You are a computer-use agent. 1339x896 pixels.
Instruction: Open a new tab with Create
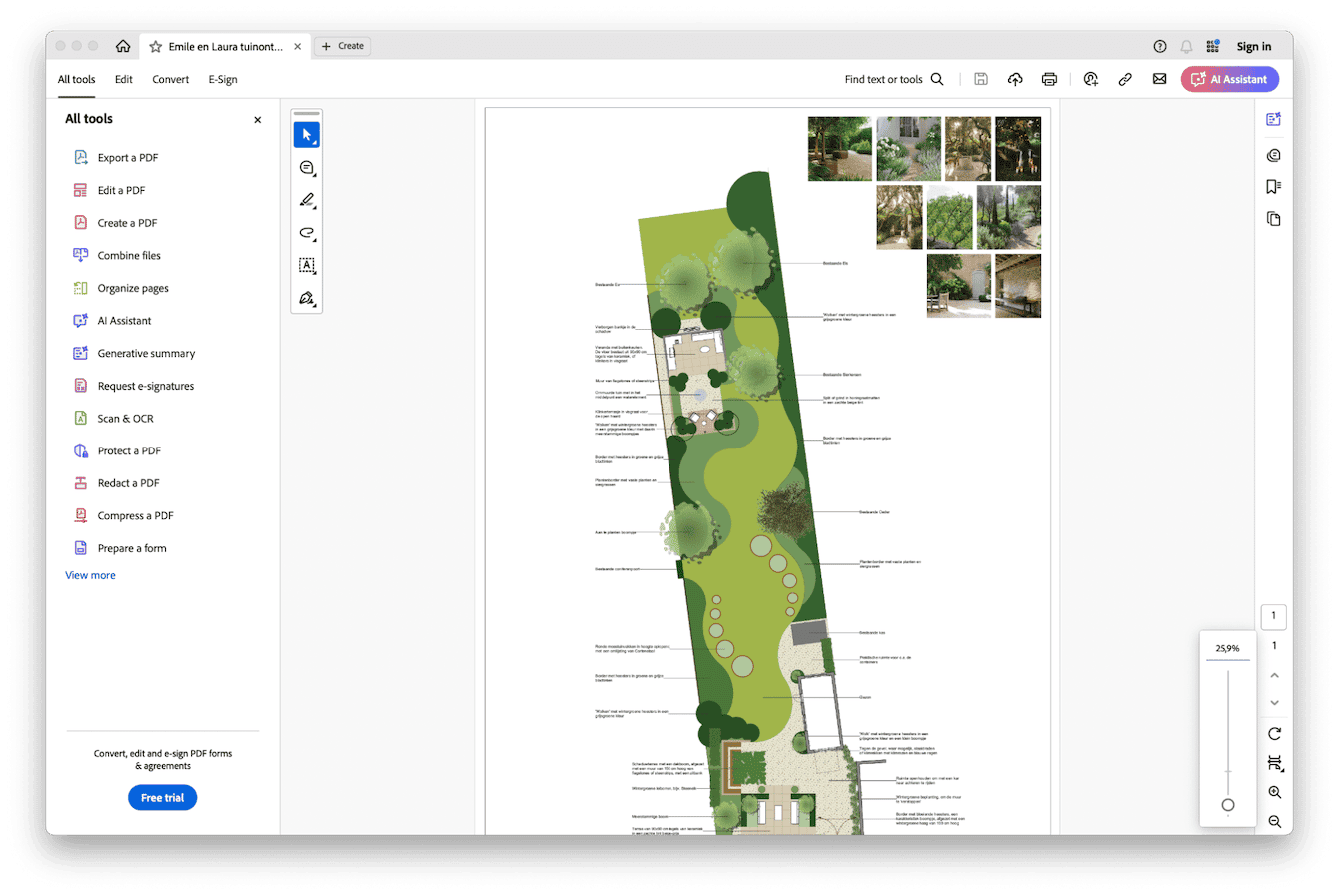tap(342, 46)
